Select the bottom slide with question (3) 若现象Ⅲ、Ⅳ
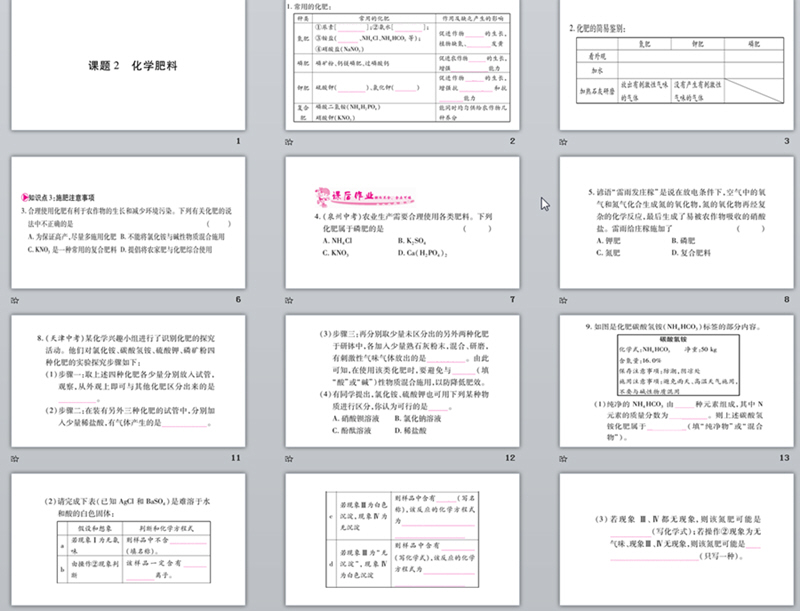The image size is (800, 611). (x=675, y=540)
